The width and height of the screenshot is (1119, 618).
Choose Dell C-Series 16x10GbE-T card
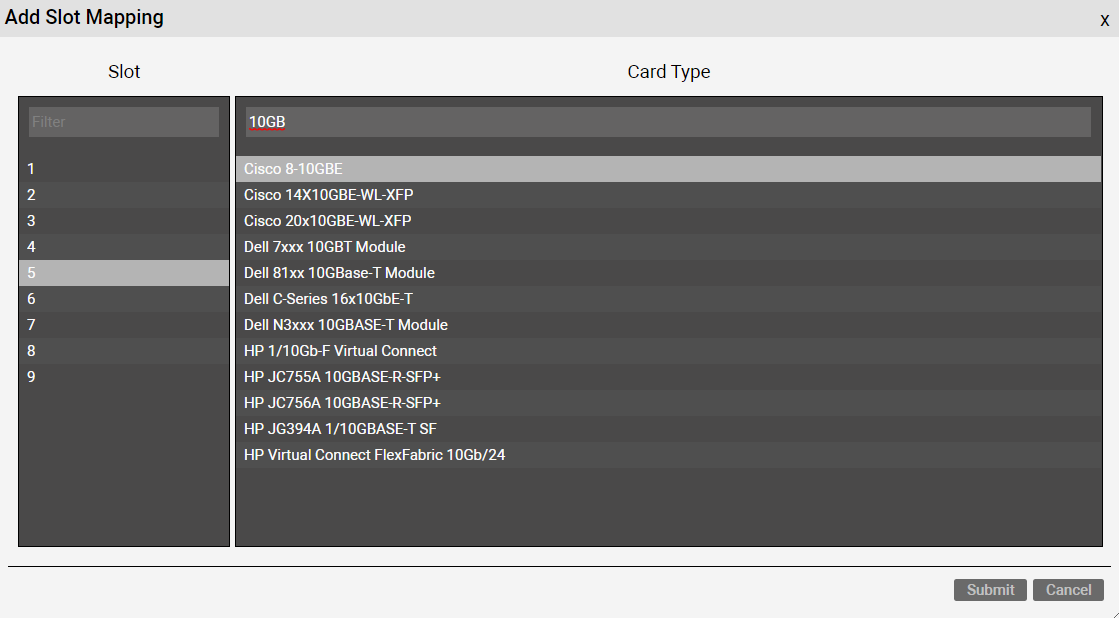(668, 299)
